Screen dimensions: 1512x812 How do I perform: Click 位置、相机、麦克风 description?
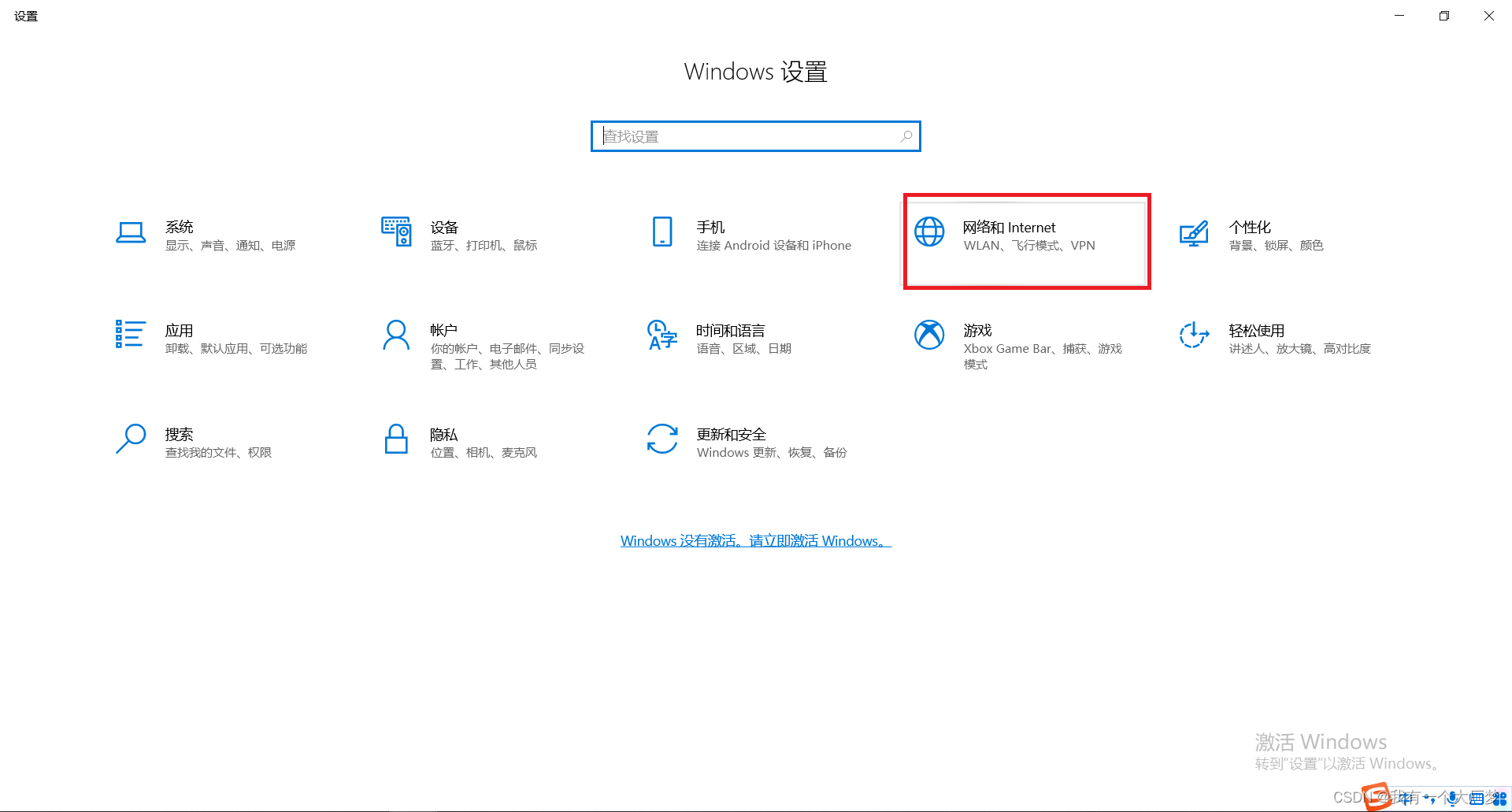pyautogui.click(x=484, y=452)
